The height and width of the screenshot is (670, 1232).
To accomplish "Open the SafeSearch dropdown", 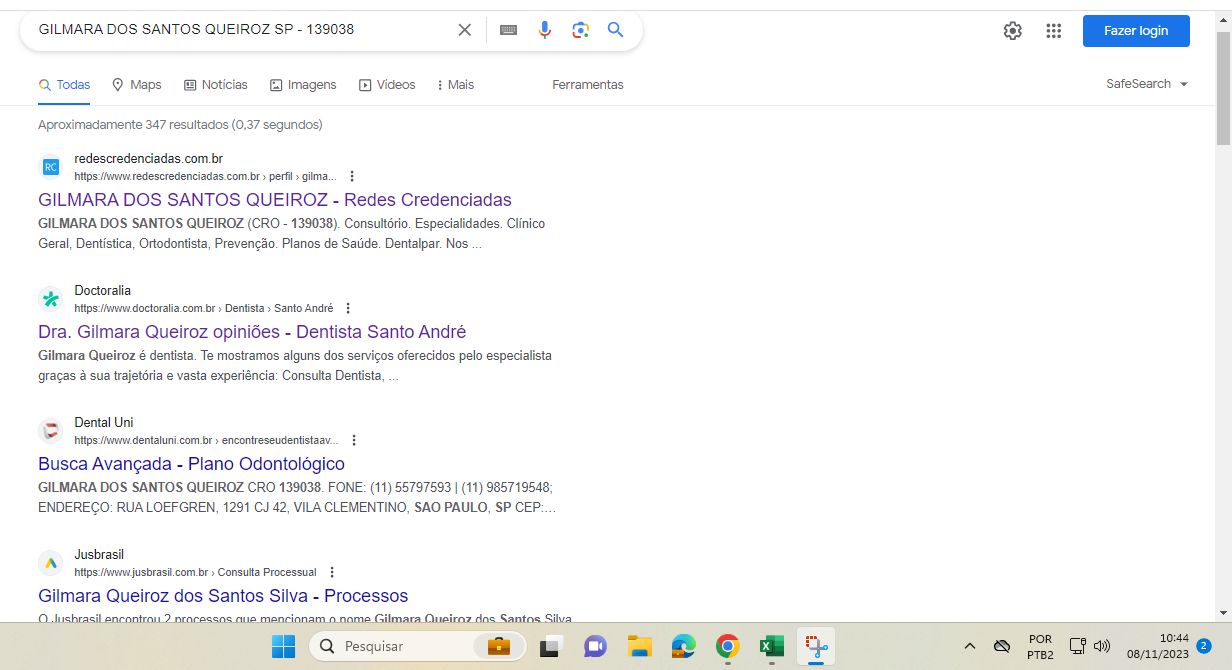I will coord(1147,84).
